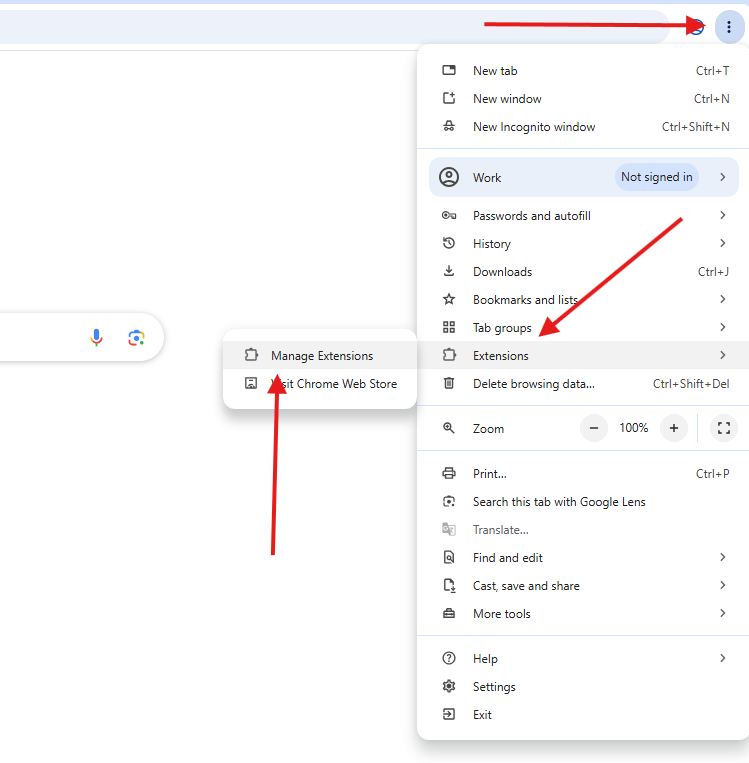This screenshot has width=749, height=763.
Task: Click the Zoom magnifier icon
Action: [449, 428]
